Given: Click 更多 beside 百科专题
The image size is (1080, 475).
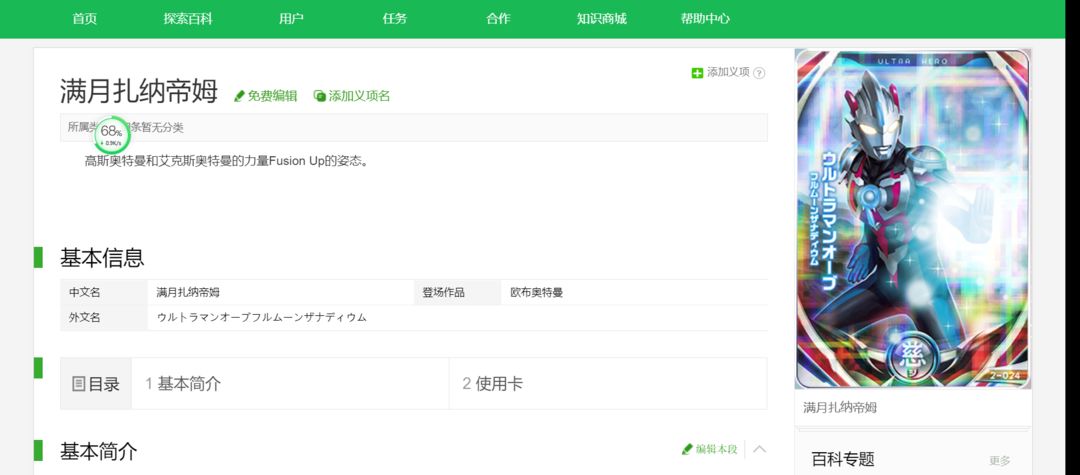Looking at the screenshot, I should click(1000, 461).
